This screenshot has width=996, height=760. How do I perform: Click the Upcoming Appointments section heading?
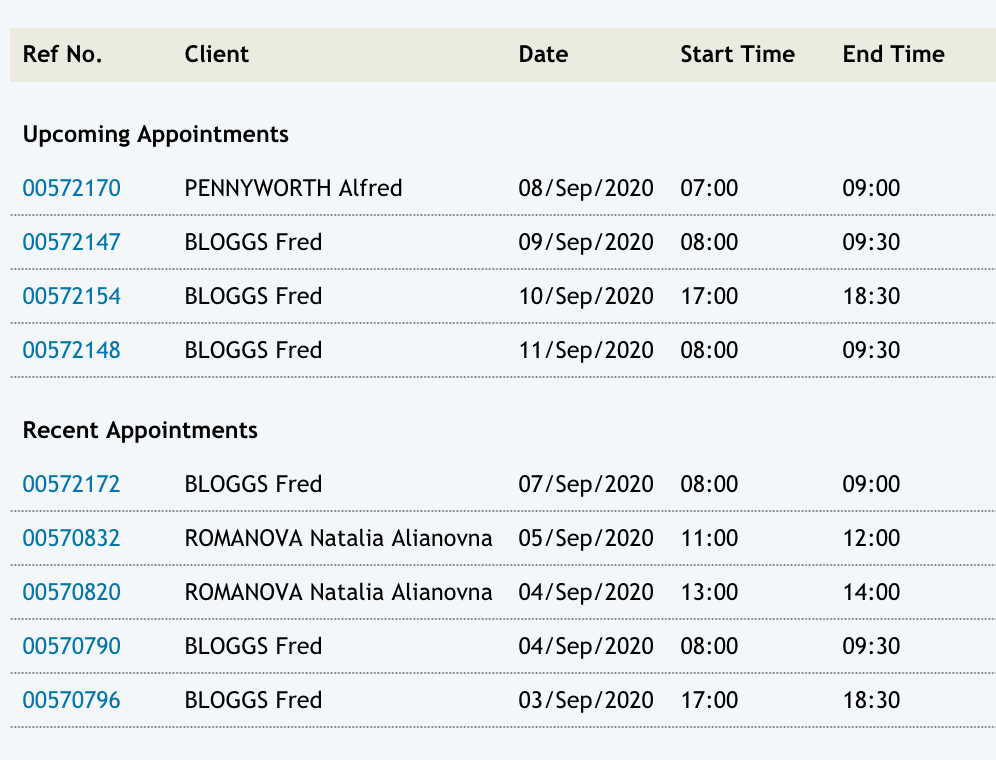click(x=156, y=134)
